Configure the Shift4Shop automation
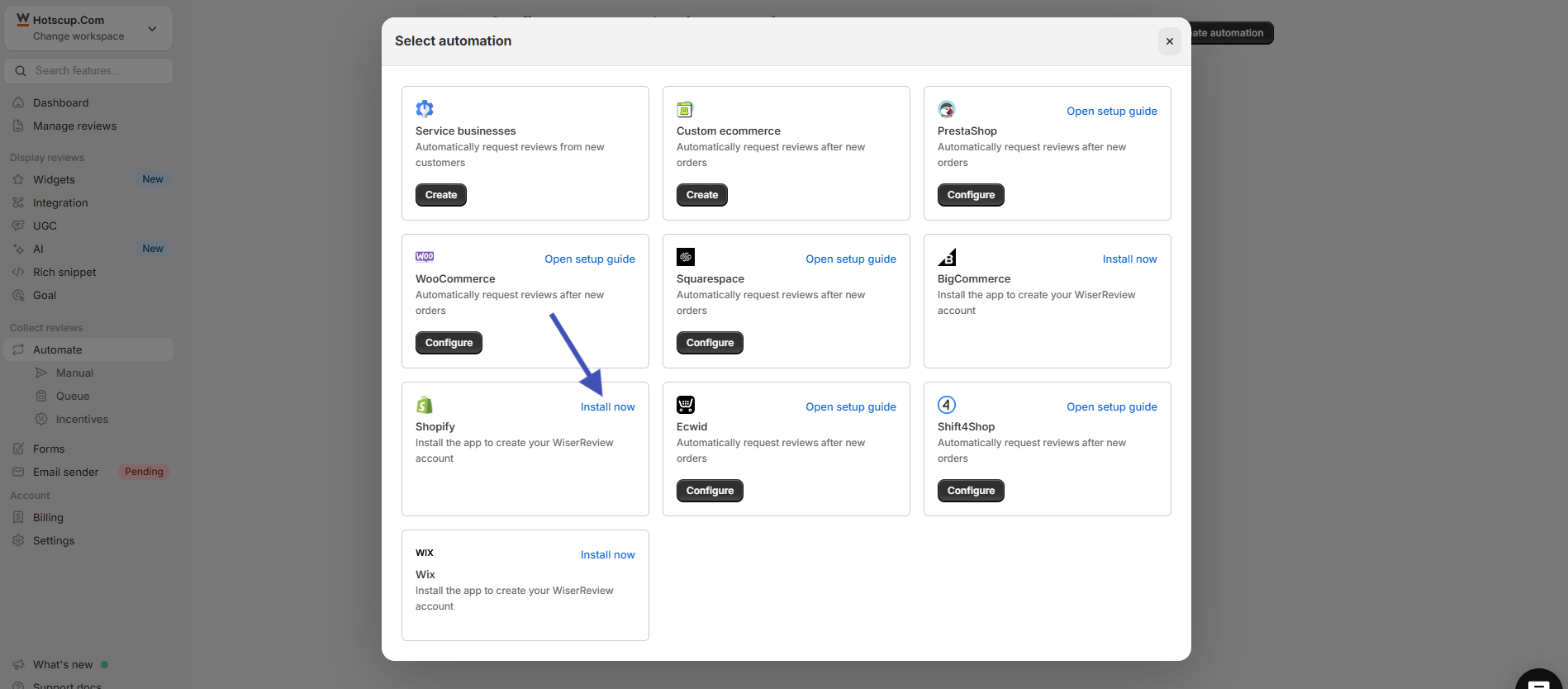The width and height of the screenshot is (1568, 689). pos(971,491)
